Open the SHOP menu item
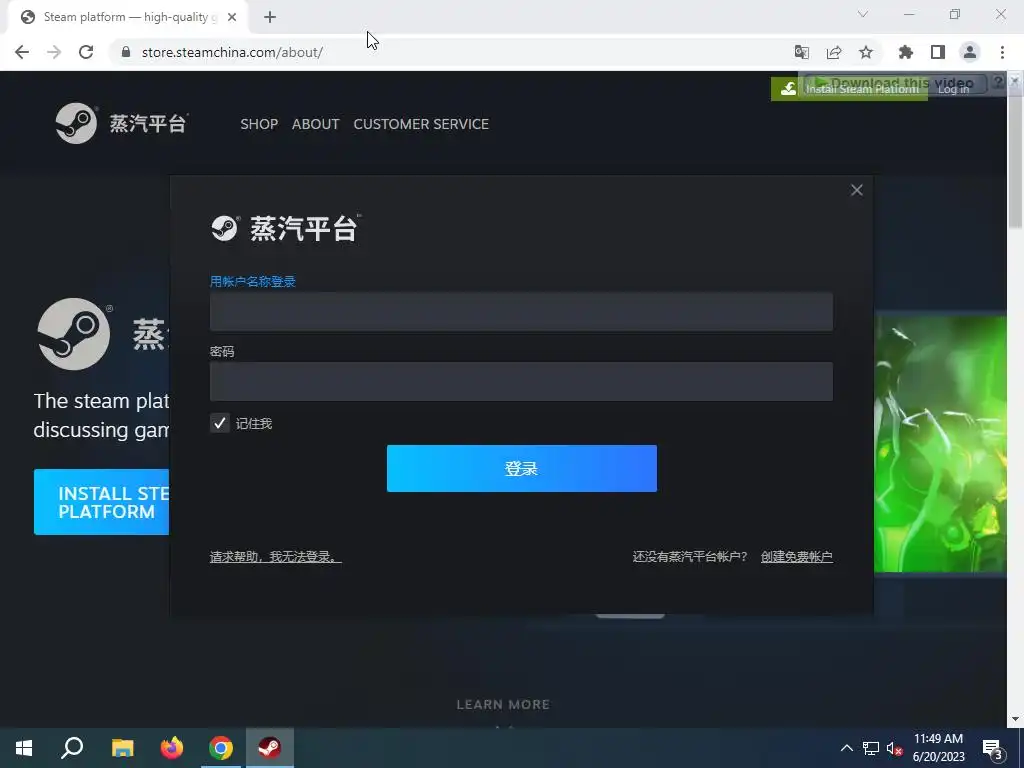This screenshot has width=1024, height=768. 259,124
